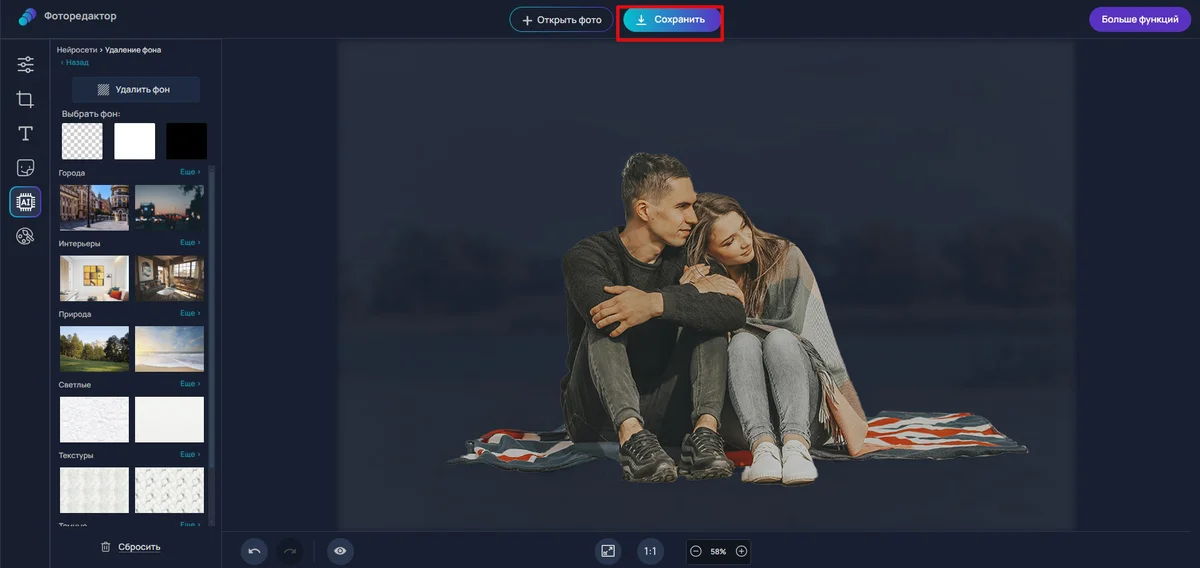Select the Text tool
This screenshot has width=1200, height=568.
tap(25, 134)
